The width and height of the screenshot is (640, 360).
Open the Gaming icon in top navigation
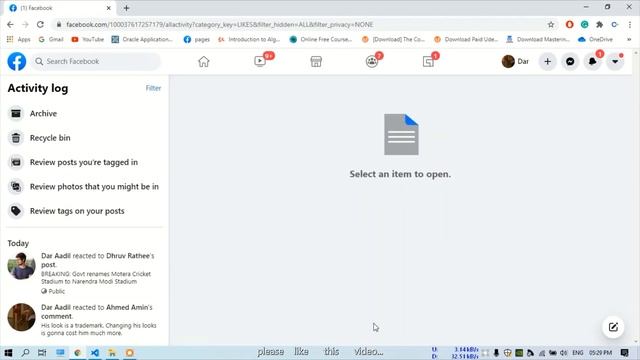pos(428,62)
